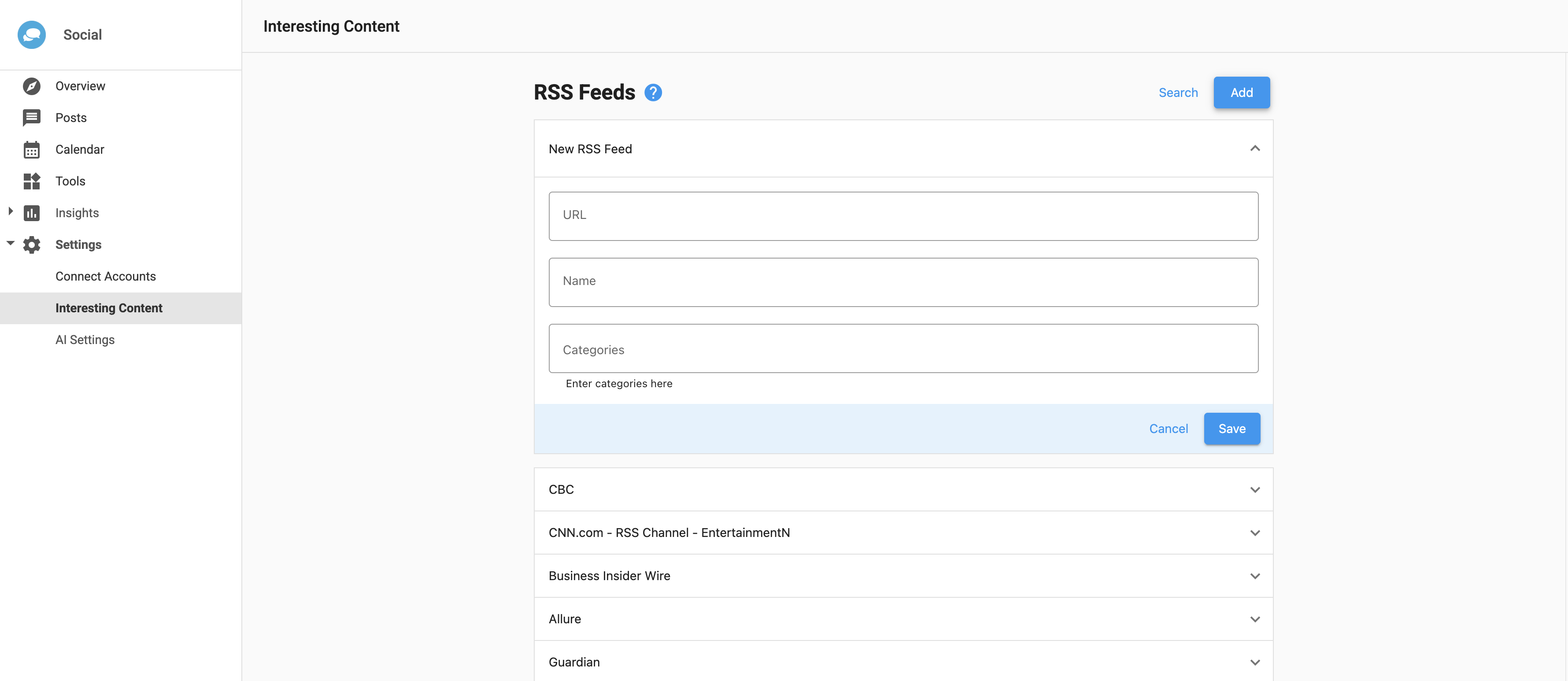Expand the Insights section arrow

pos(10,212)
